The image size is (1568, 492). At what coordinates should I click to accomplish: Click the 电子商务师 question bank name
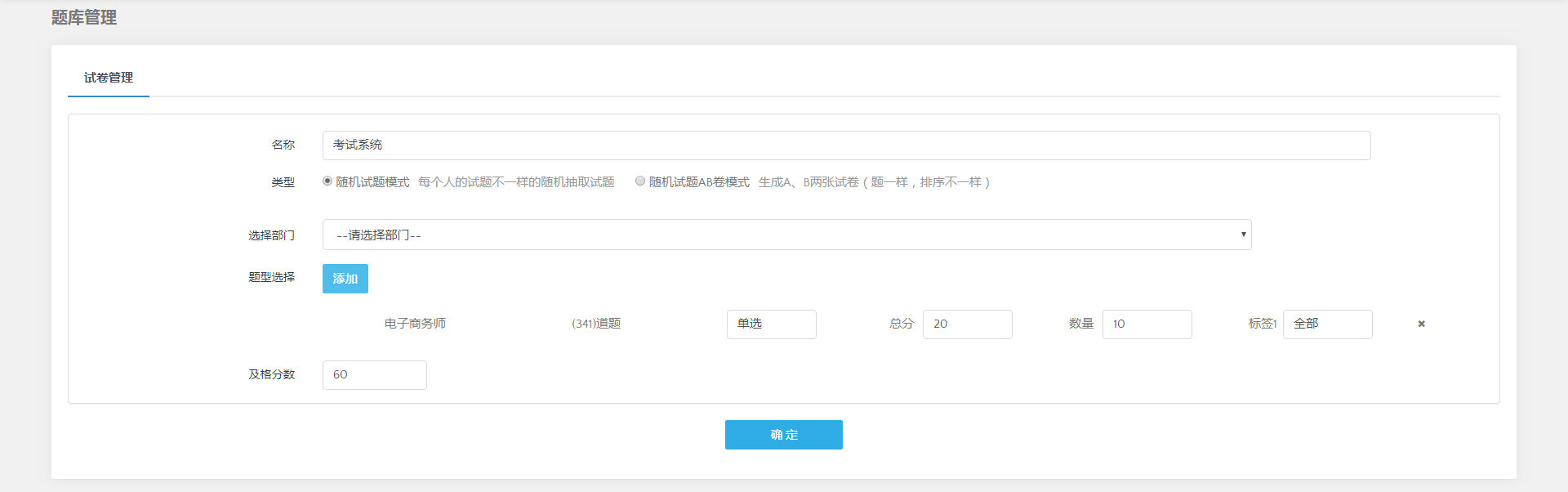click(x=415, y=324)
